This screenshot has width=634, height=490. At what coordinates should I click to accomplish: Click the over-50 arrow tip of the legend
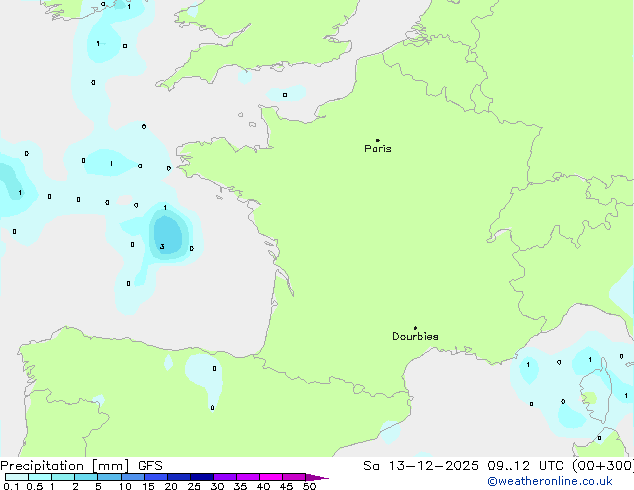pos(317,477)
